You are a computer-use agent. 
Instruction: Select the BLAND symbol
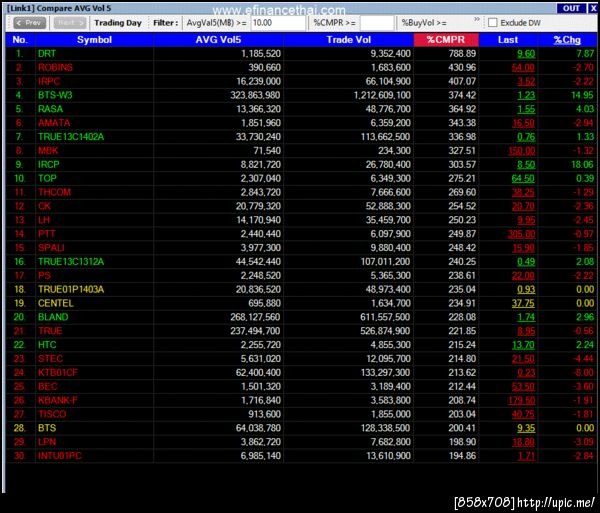pyautogui.click(x=53, y=317)
